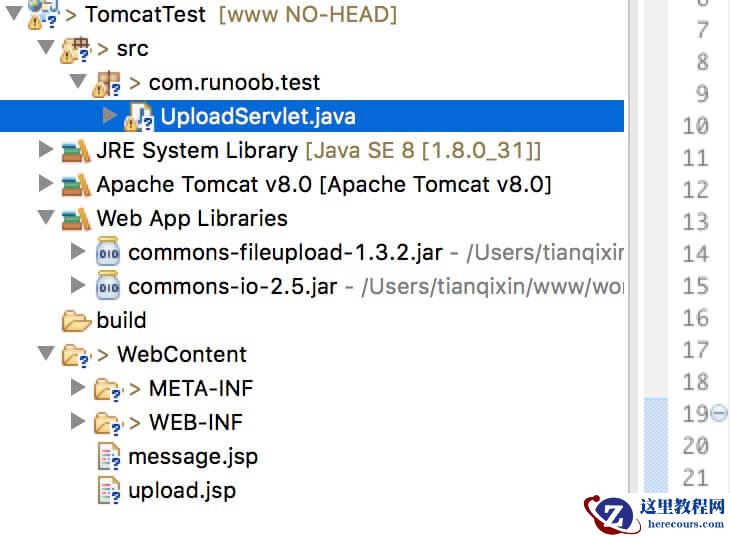This screenshot has height=536, width=730.
Task: Click the TomcatTest project icon
Action: (43, 13)
